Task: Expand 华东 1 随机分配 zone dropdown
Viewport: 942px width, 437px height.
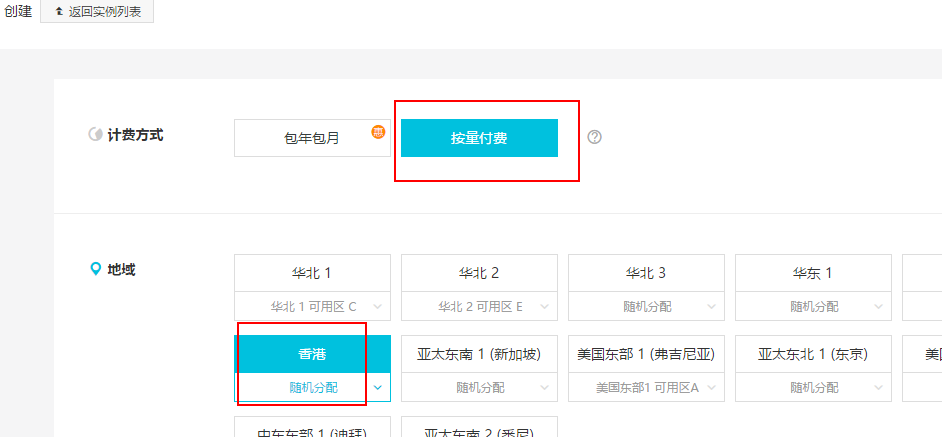Action: [813, 307]
